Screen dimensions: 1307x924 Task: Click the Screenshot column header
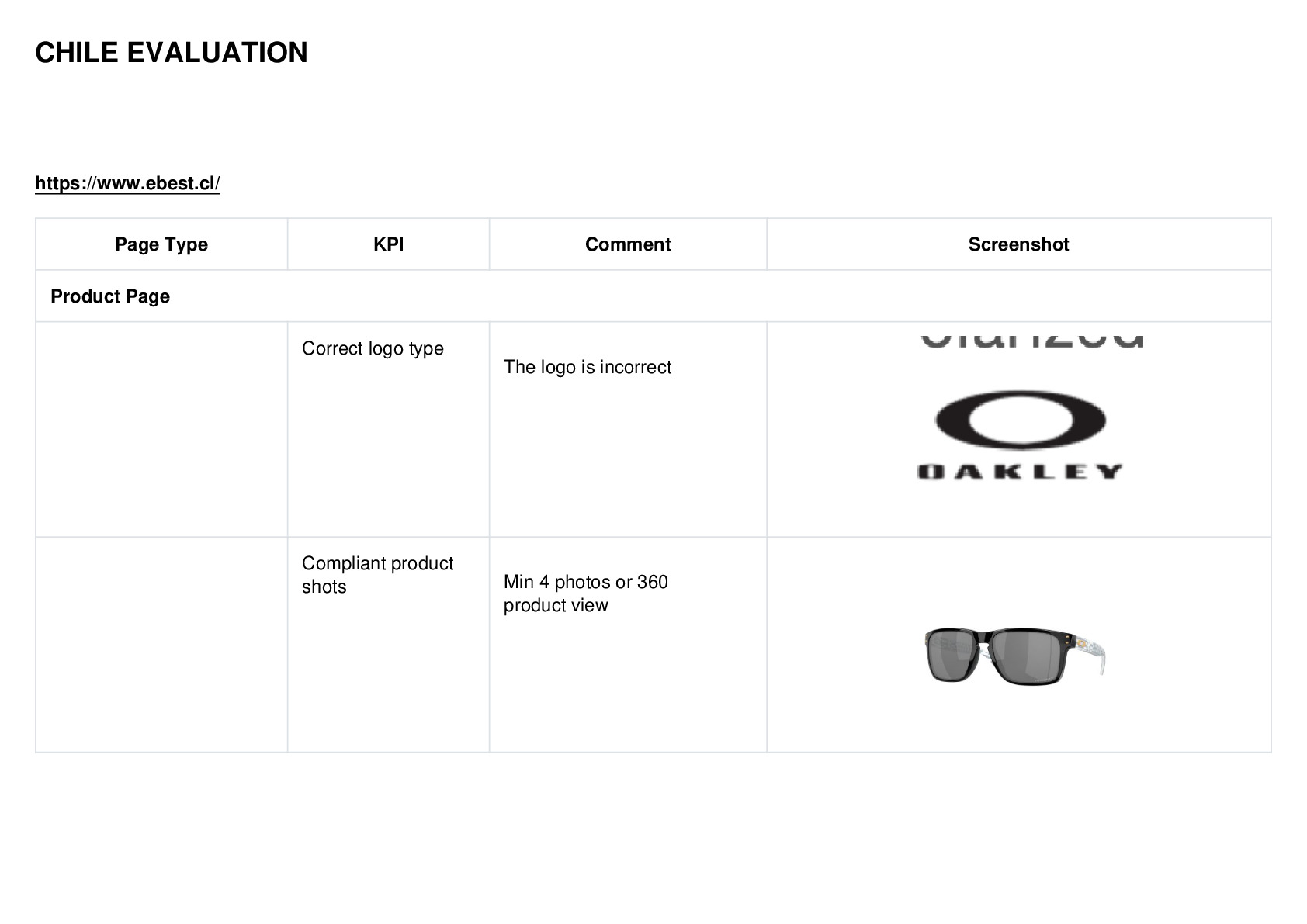(1019, 244)
